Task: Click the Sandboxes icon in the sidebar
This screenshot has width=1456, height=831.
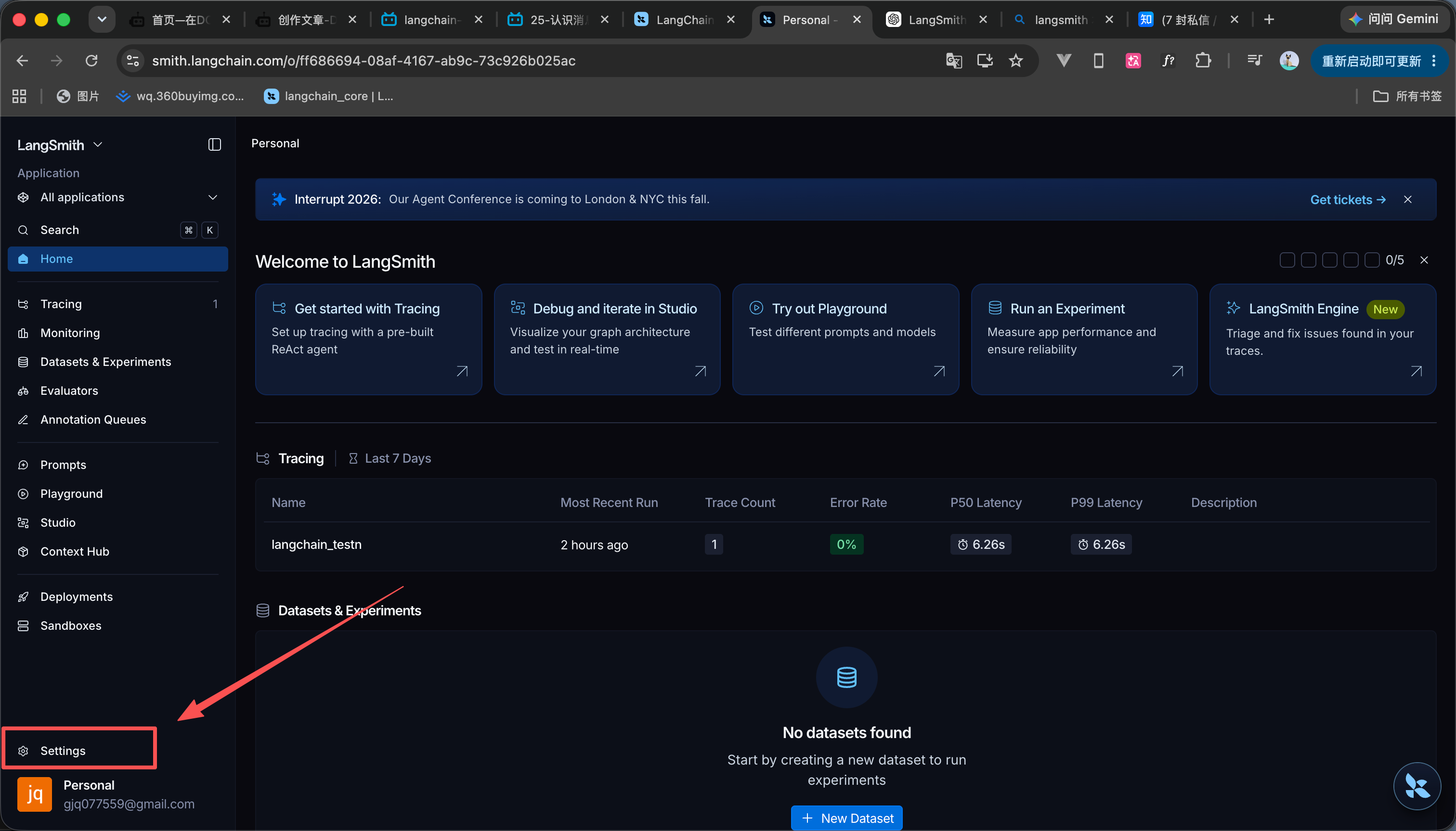Action: pyautogui.click(x=23, y=625)
